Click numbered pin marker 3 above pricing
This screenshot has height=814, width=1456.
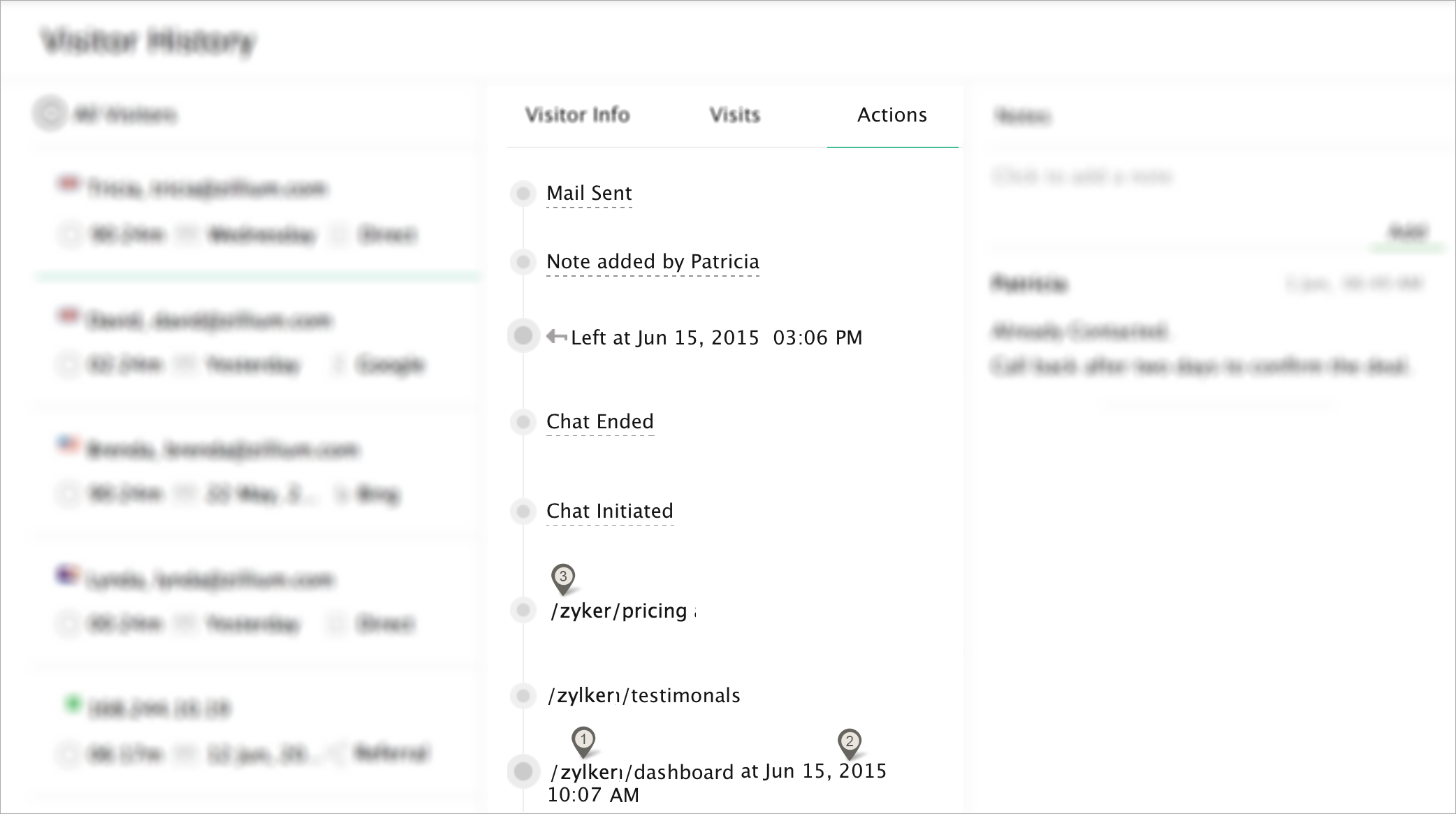[563, 578]
